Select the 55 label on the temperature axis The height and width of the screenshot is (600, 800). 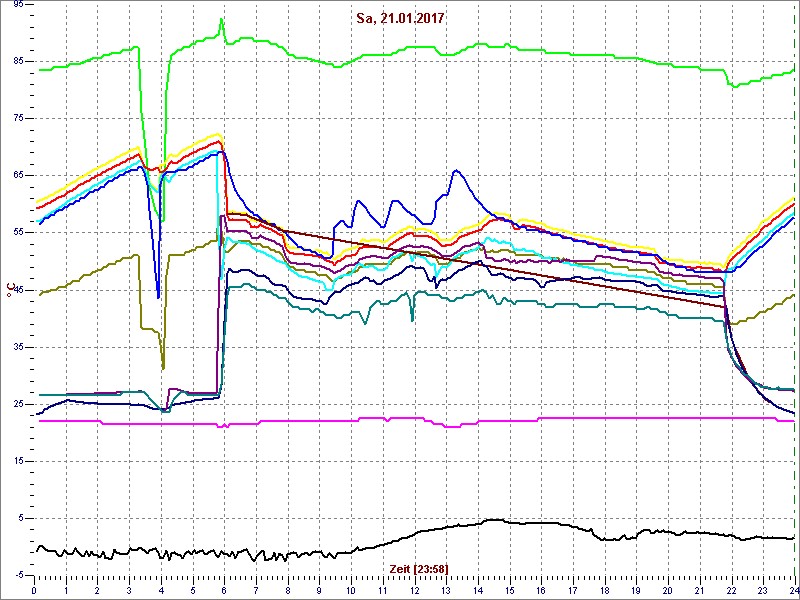tap(18, 233)
